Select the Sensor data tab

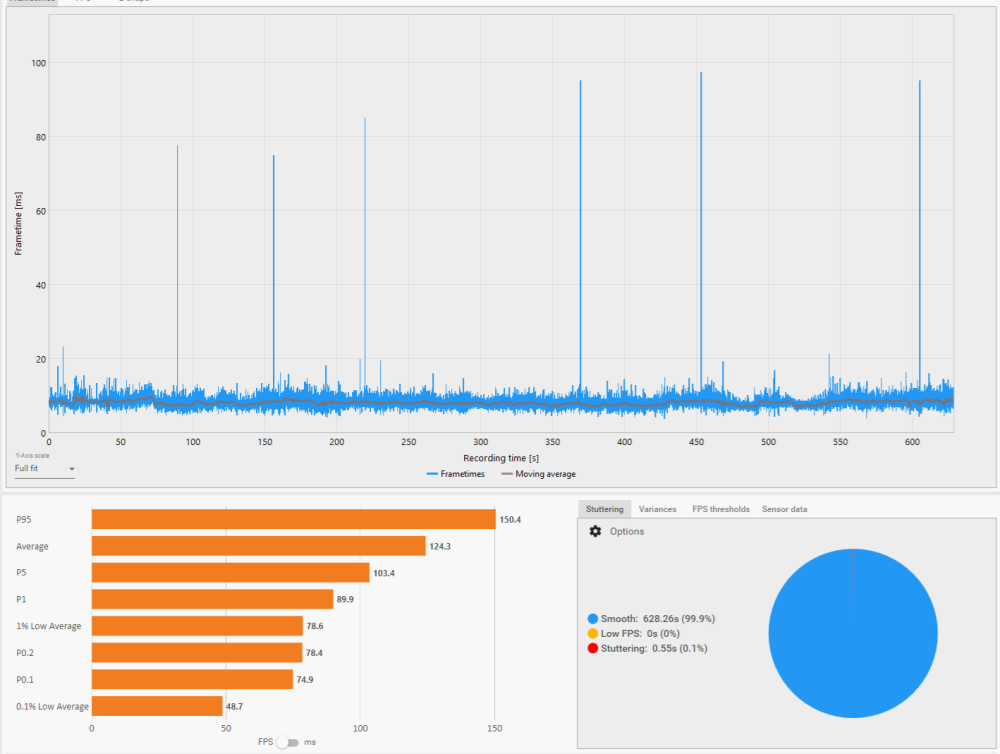tap(784, 509)
